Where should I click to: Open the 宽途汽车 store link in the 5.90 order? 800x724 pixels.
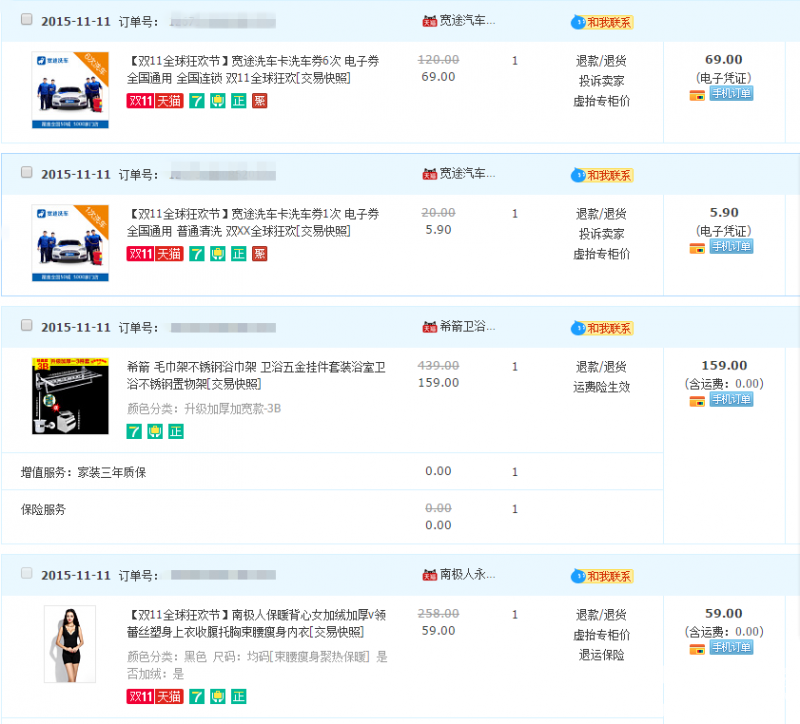[467, 173]
